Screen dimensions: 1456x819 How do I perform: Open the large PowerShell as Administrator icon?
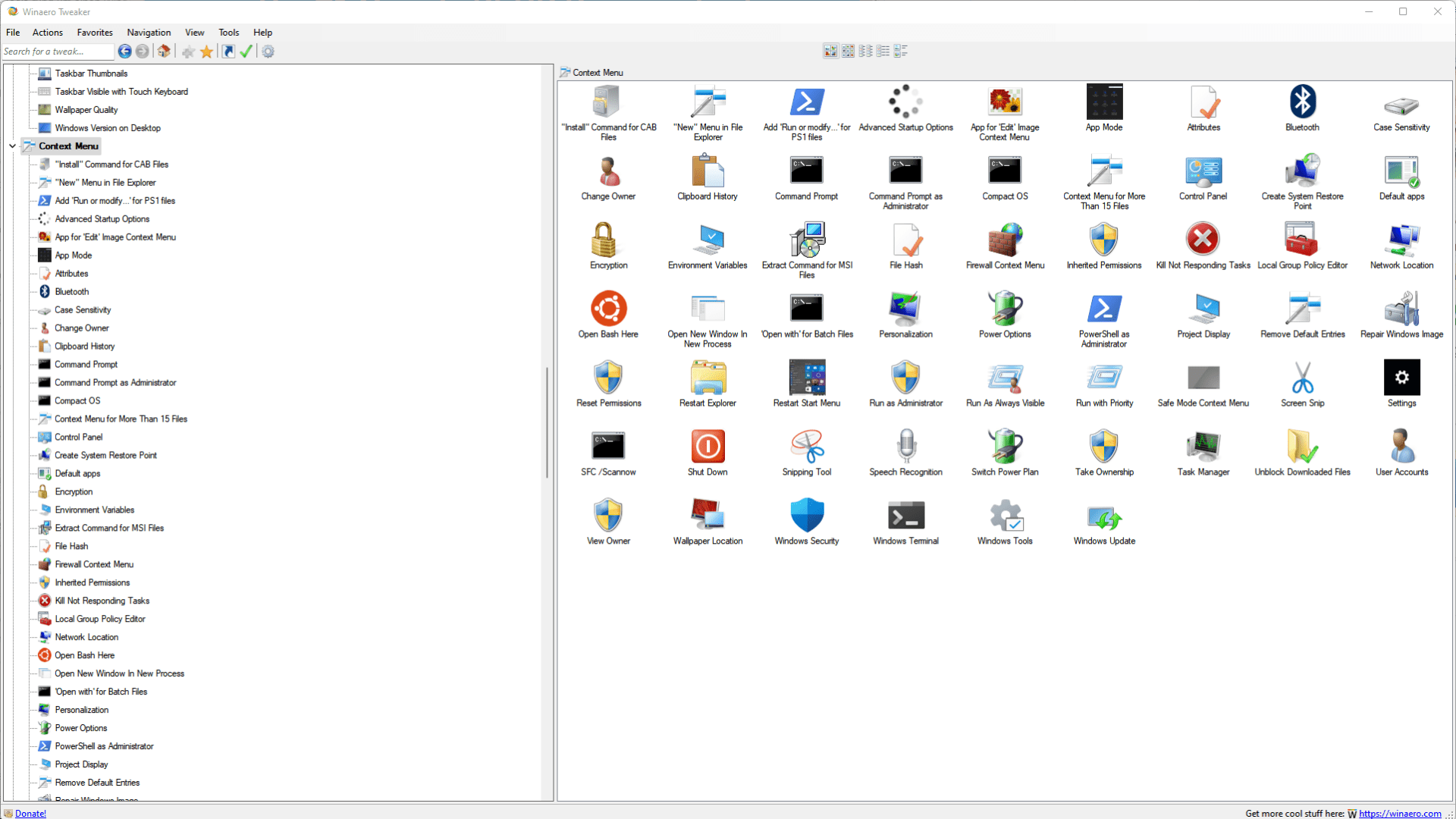(x=1104, y=309)
